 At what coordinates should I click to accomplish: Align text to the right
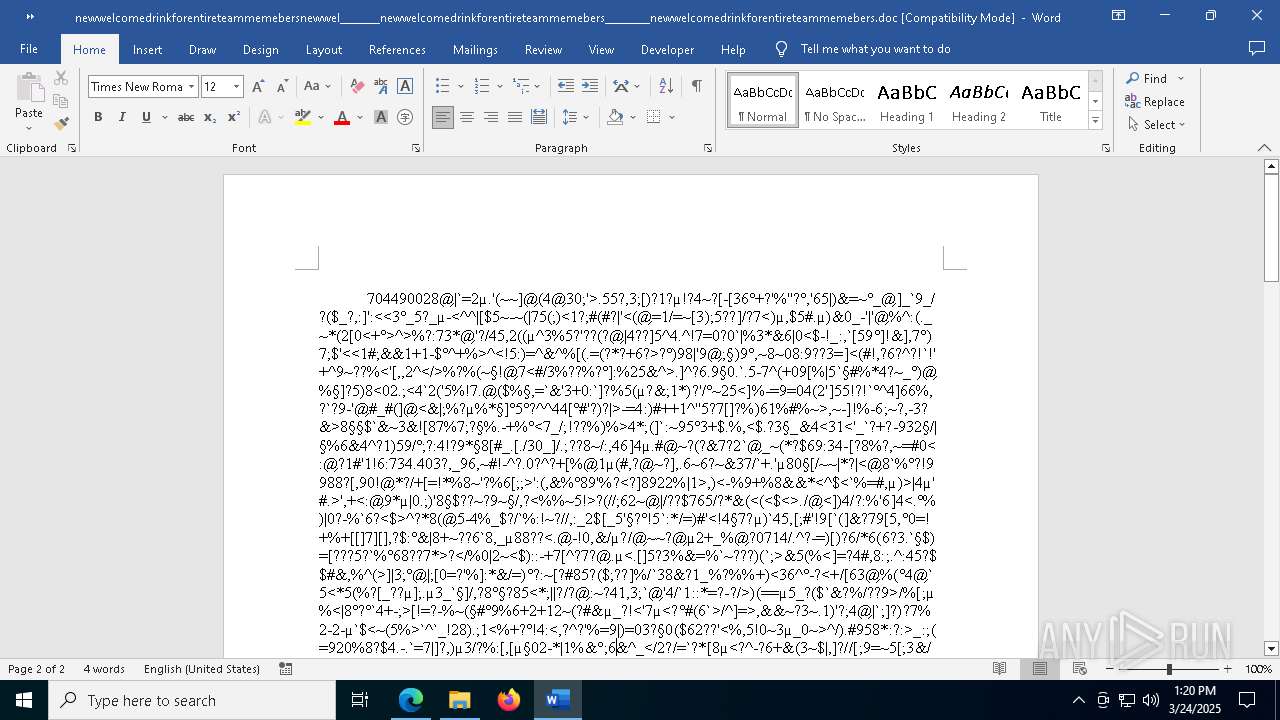pos(491,117)
